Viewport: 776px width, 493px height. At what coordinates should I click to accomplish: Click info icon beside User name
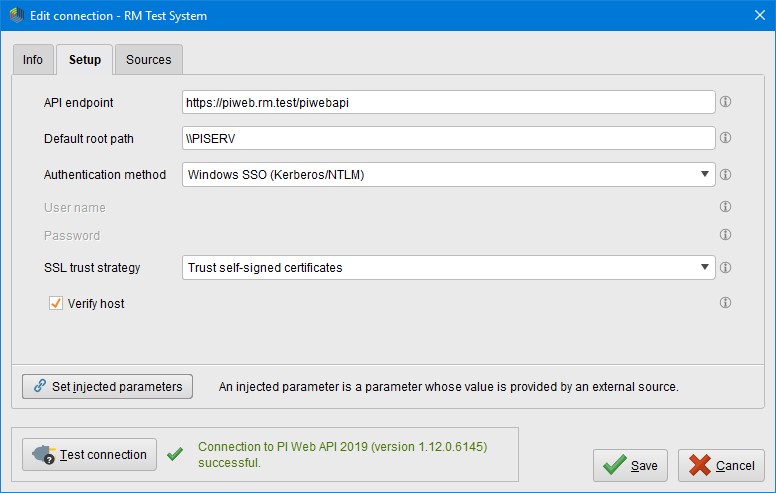[726, 207]
